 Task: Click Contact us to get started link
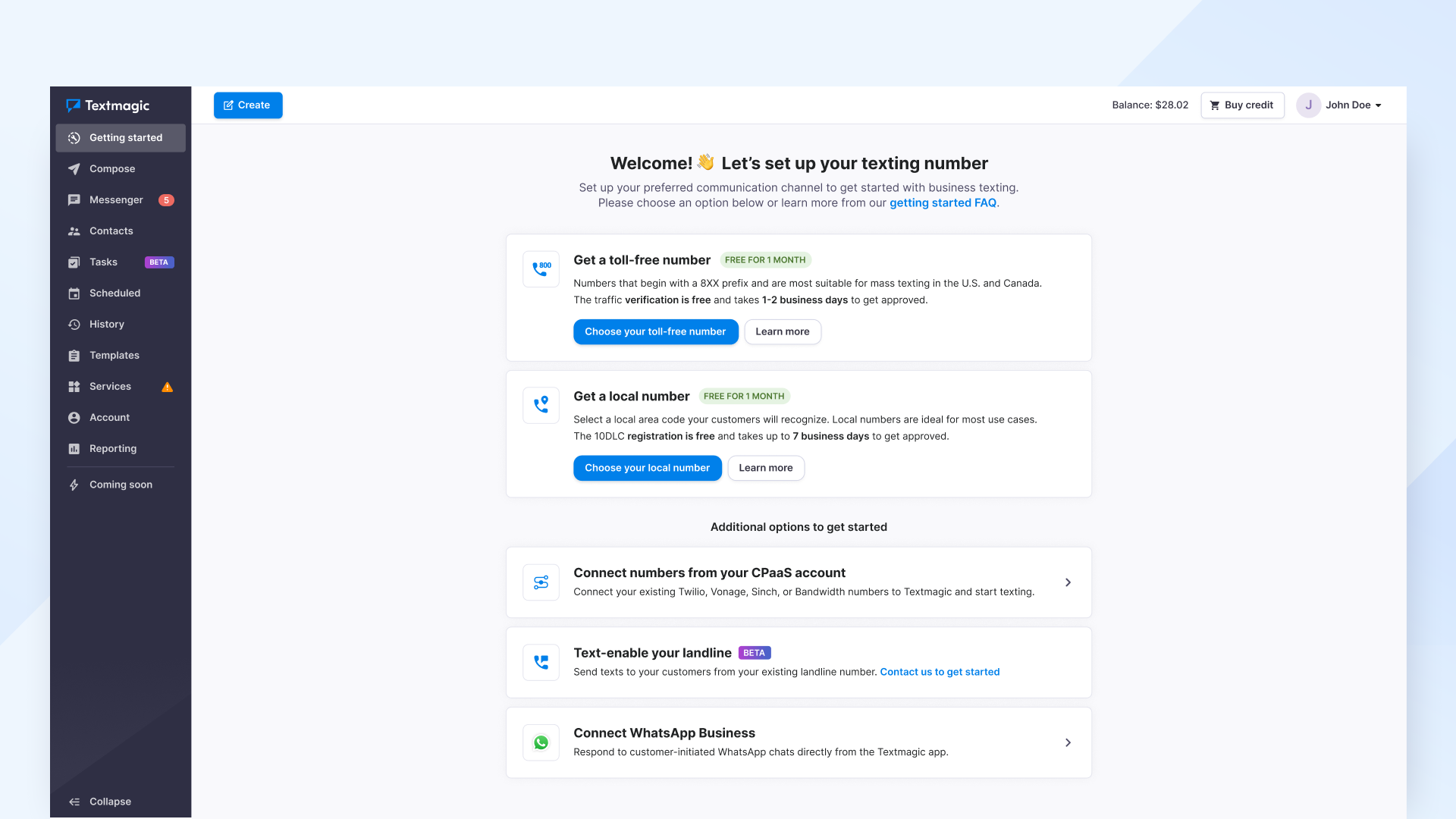940,672
